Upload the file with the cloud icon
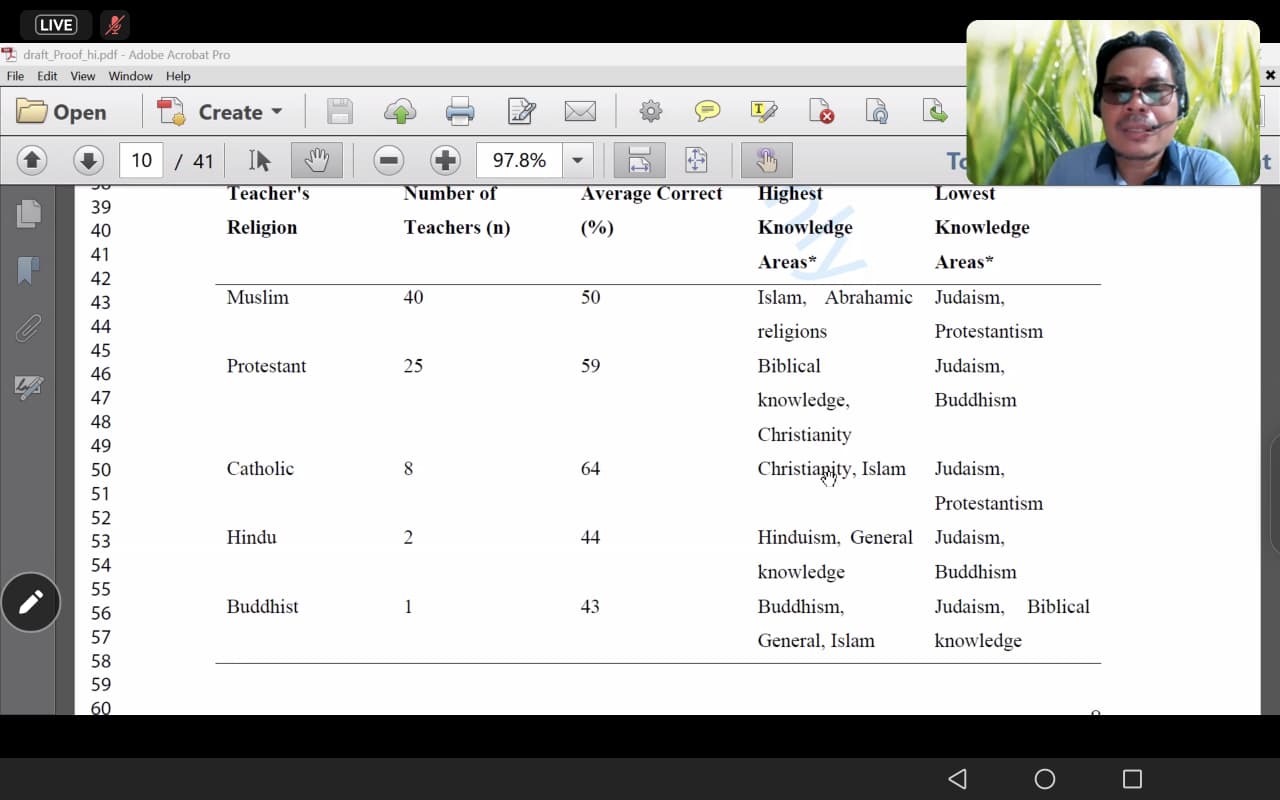This screenshot has width=1280, height=800. point(400,111)
